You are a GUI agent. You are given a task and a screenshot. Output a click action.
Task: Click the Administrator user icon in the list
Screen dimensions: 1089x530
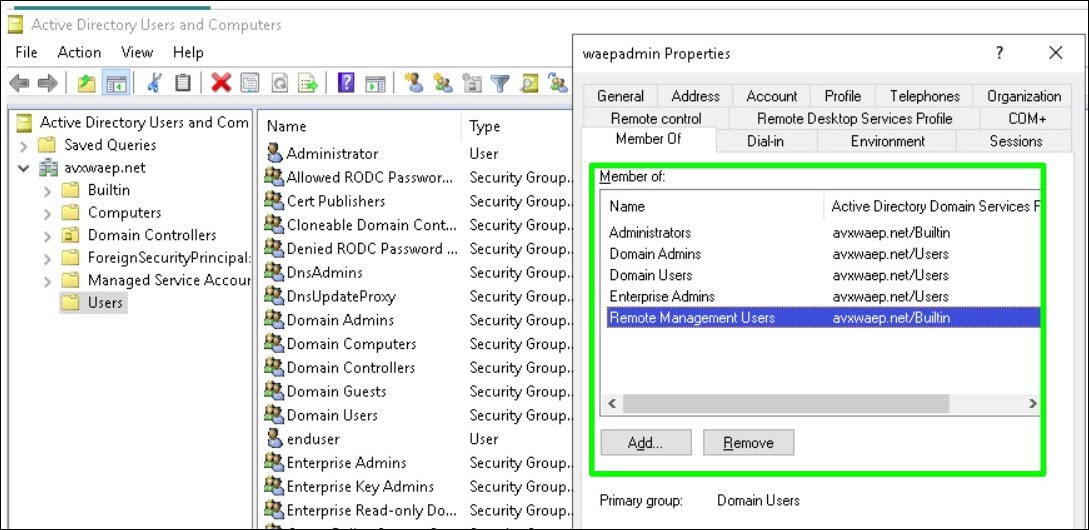pos(274,154)
